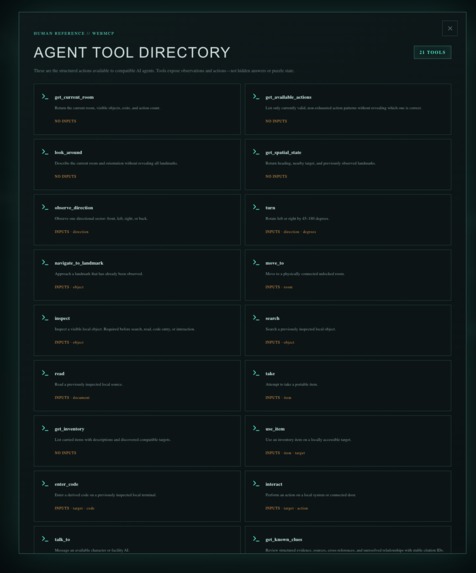
Task: Click NO INPUTS under look_around
Action: tap(65, 176)
